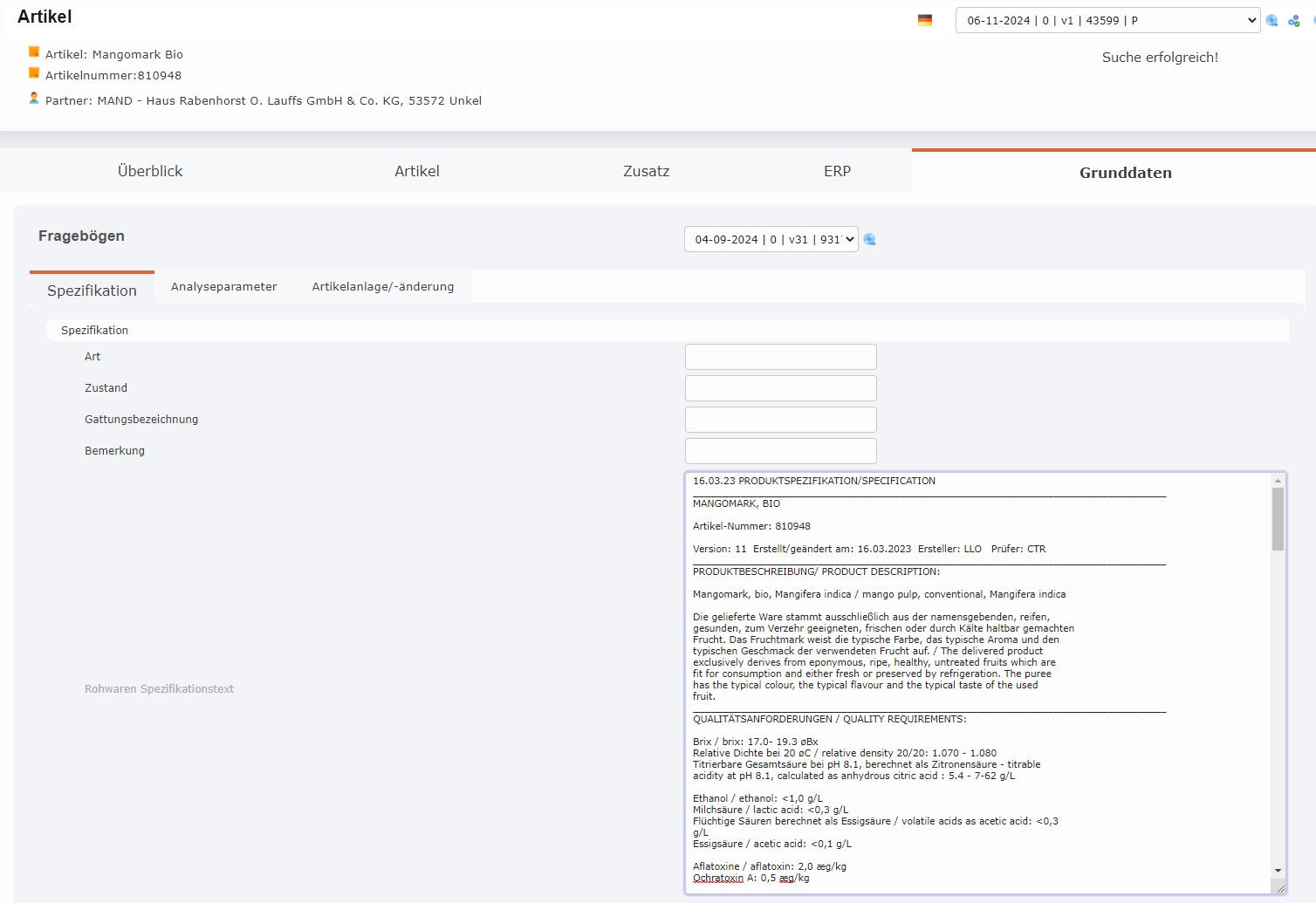Click the German flag language icon
The width and height of the screenshot is (1316, 903).
[x=925, y=20]
